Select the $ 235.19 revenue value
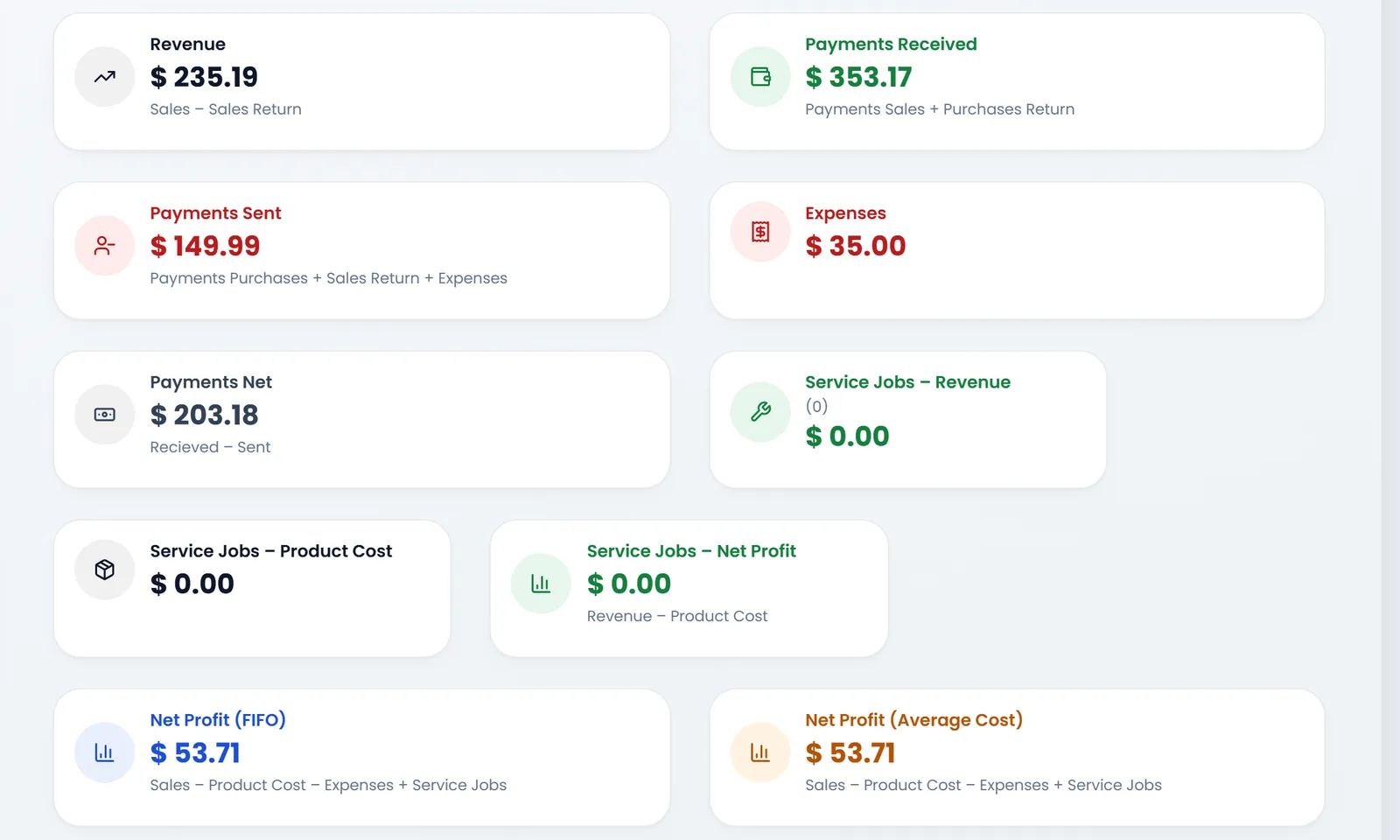 (x=204, y=77)
